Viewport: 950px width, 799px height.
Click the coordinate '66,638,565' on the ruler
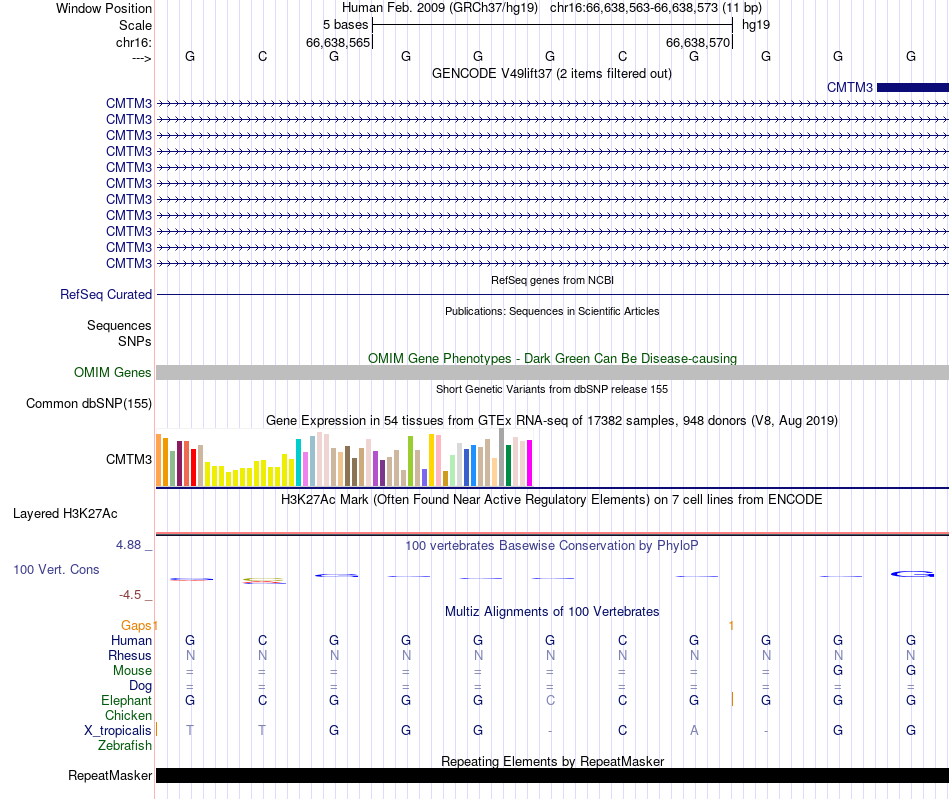[x=337, y=42]
